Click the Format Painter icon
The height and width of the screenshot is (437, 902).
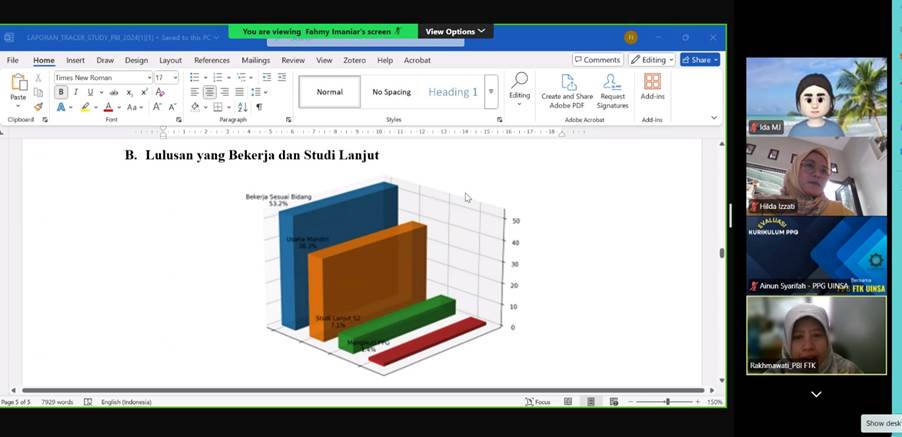[x=38, y=107]
